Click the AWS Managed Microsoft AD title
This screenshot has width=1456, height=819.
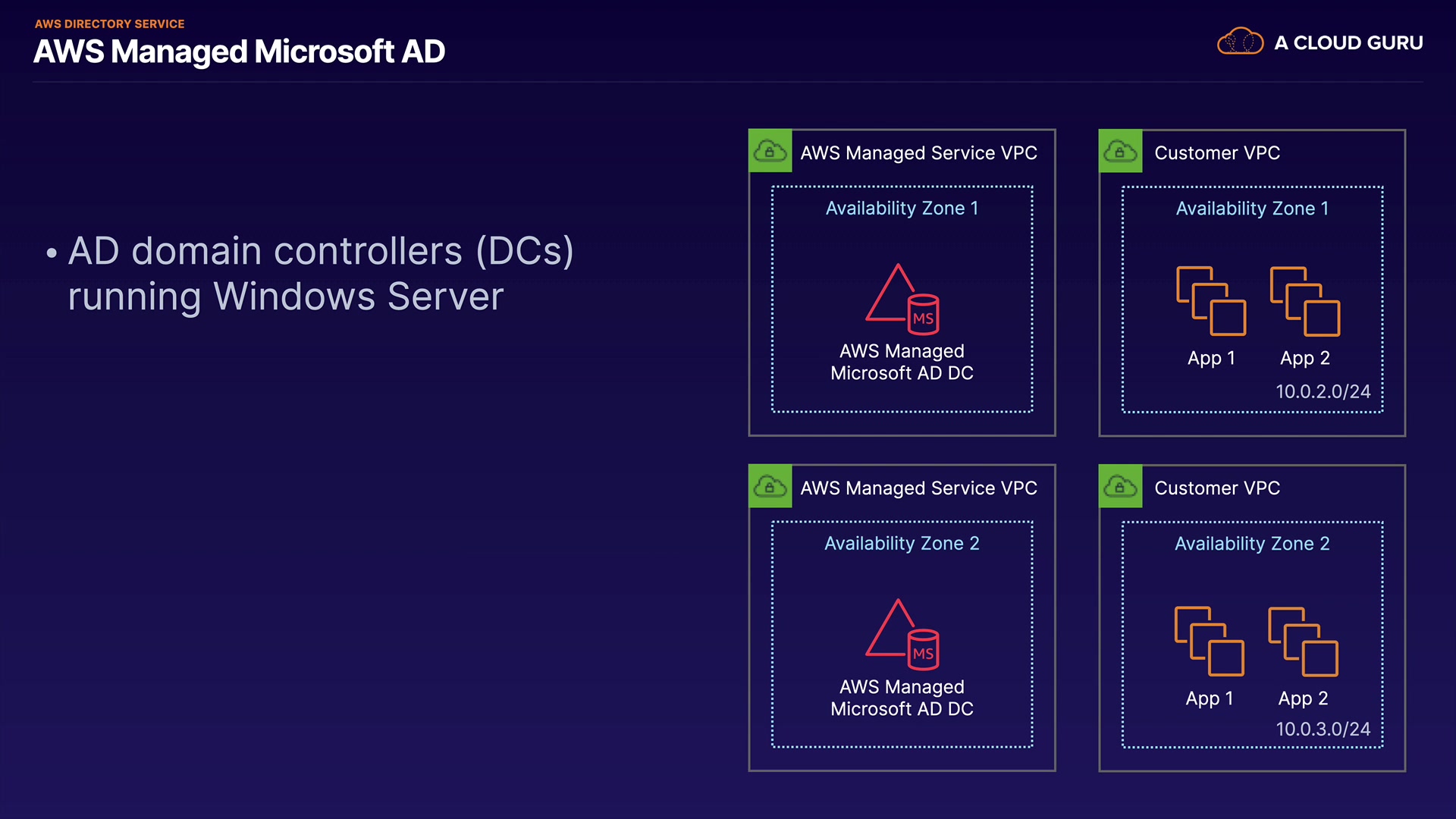239,52
